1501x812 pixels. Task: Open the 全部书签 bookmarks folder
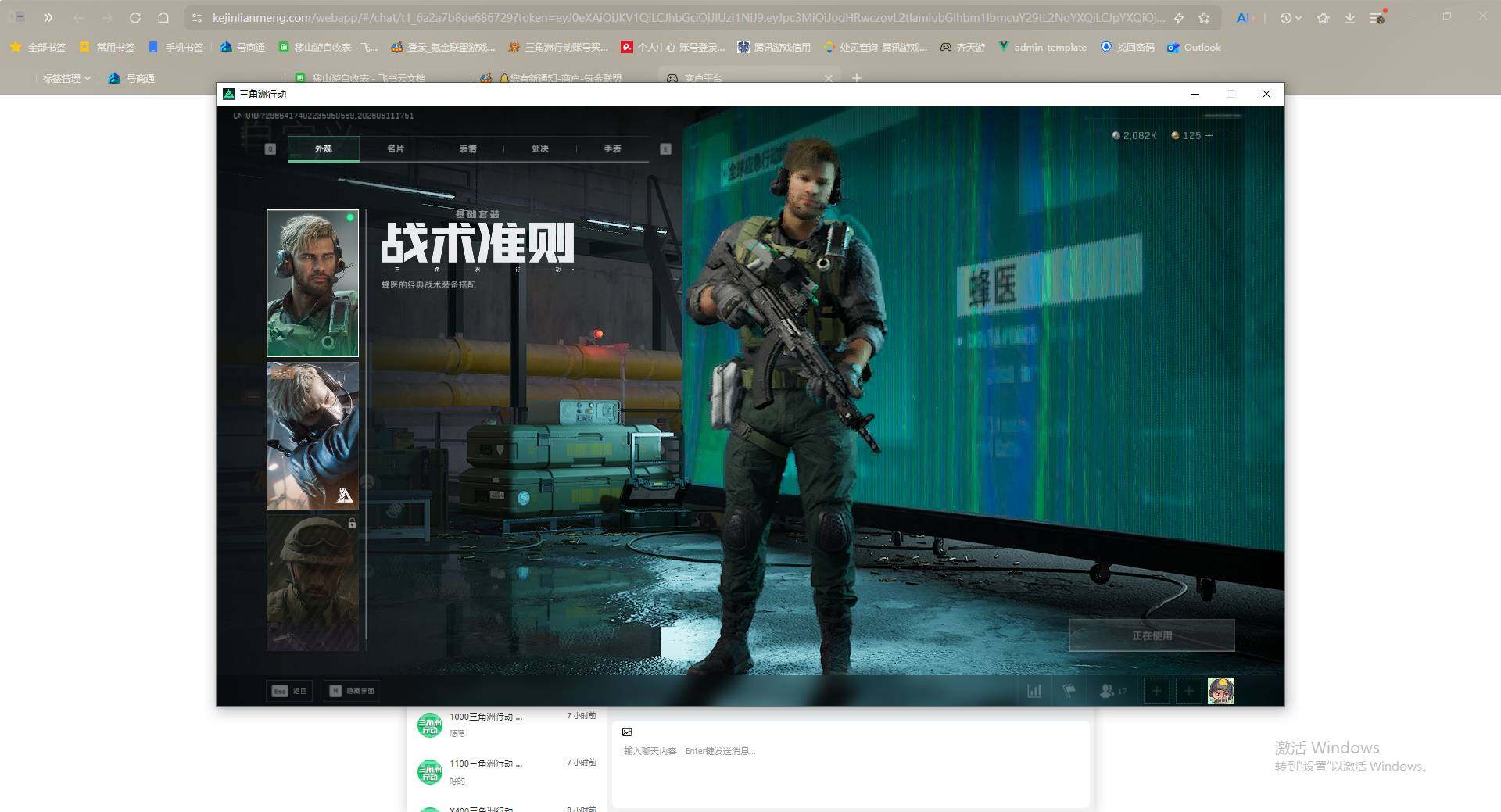click(38, 47)
